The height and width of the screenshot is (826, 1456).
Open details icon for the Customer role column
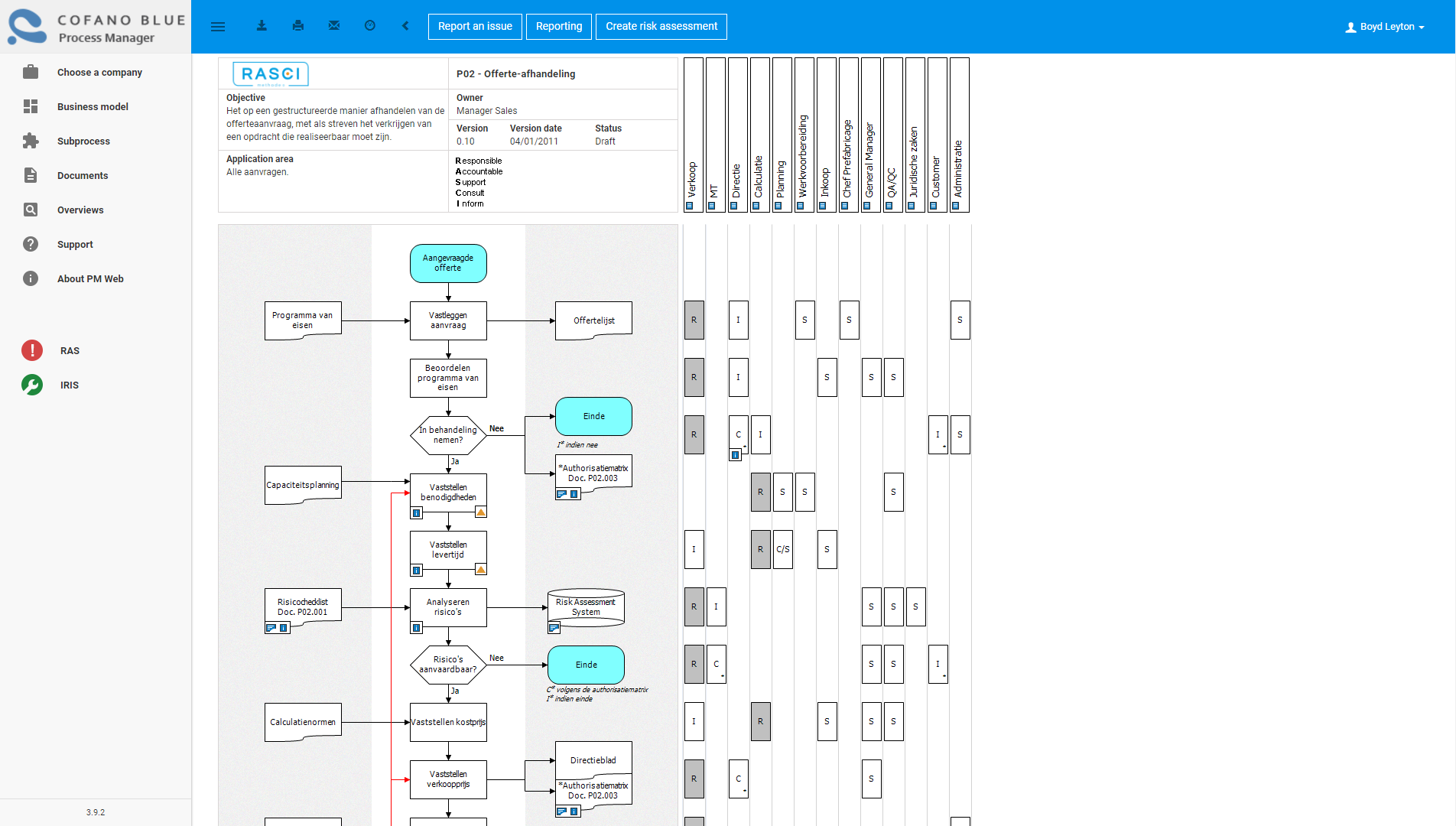coord(933,206)
